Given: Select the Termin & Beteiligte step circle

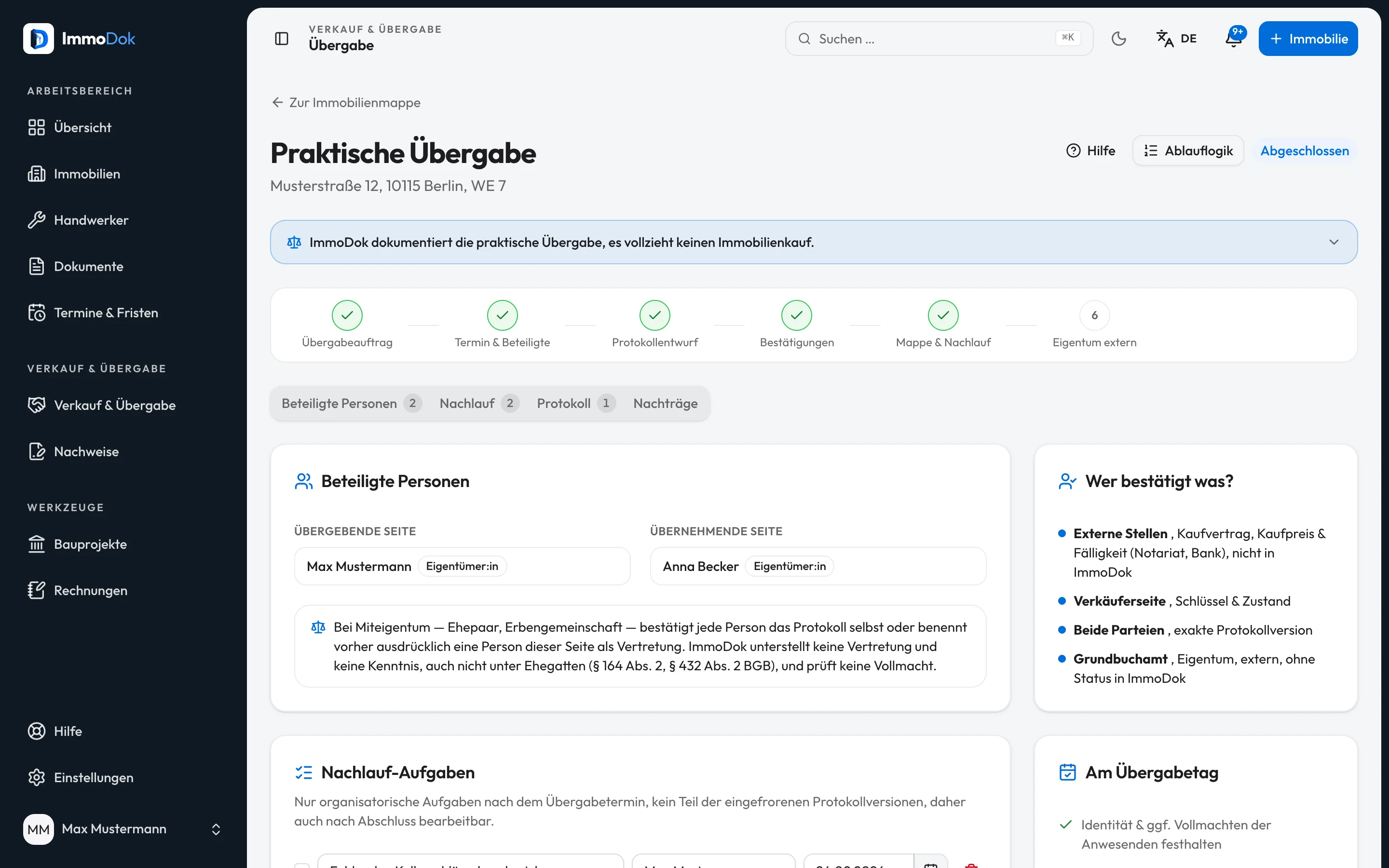Looking at the screenshot, I should pos(502,315).
